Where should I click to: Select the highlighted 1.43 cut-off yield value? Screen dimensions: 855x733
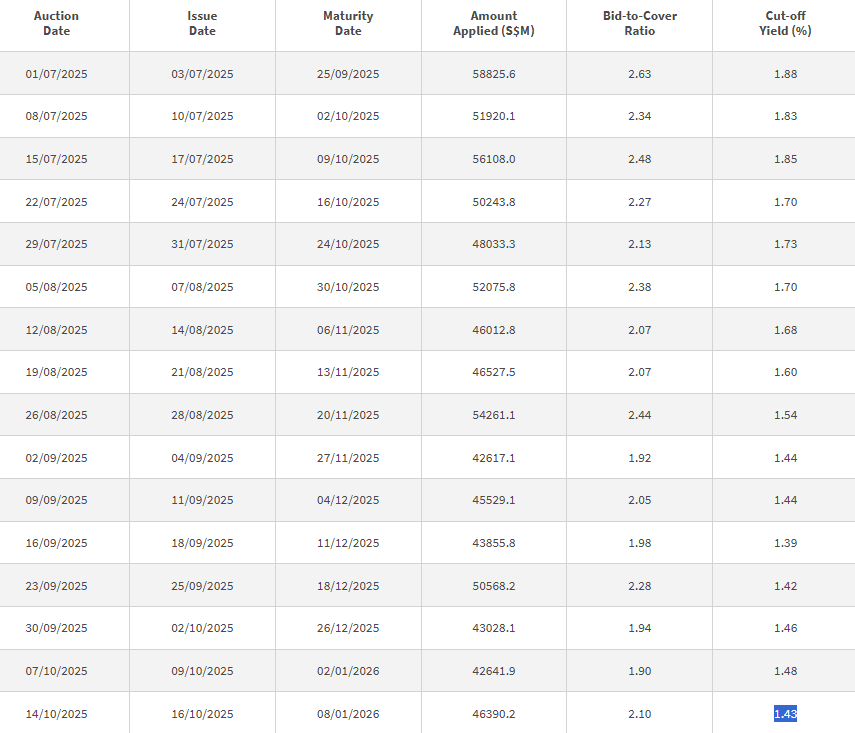point(785,714)
